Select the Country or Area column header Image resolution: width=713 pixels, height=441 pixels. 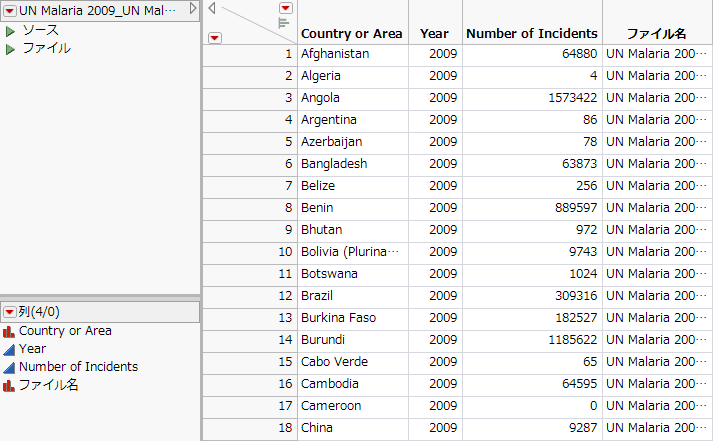[351, 33]
